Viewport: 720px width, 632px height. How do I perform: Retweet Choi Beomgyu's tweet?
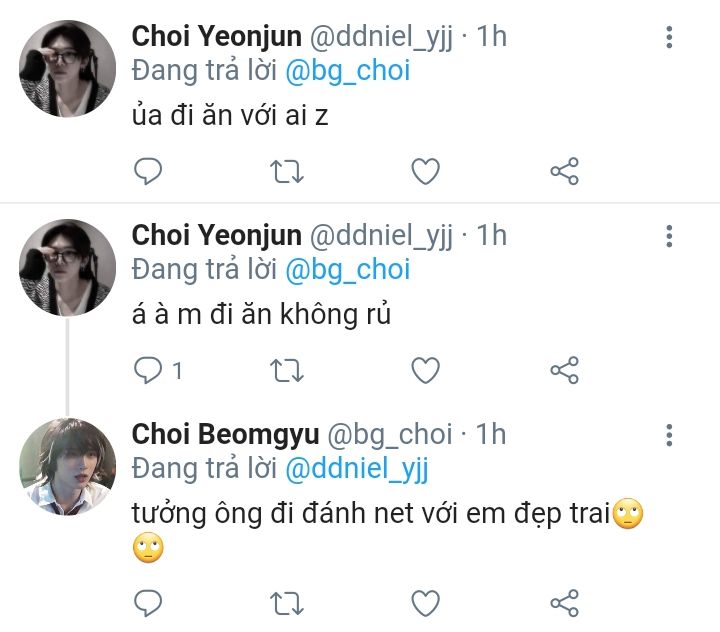coord(287,603)
